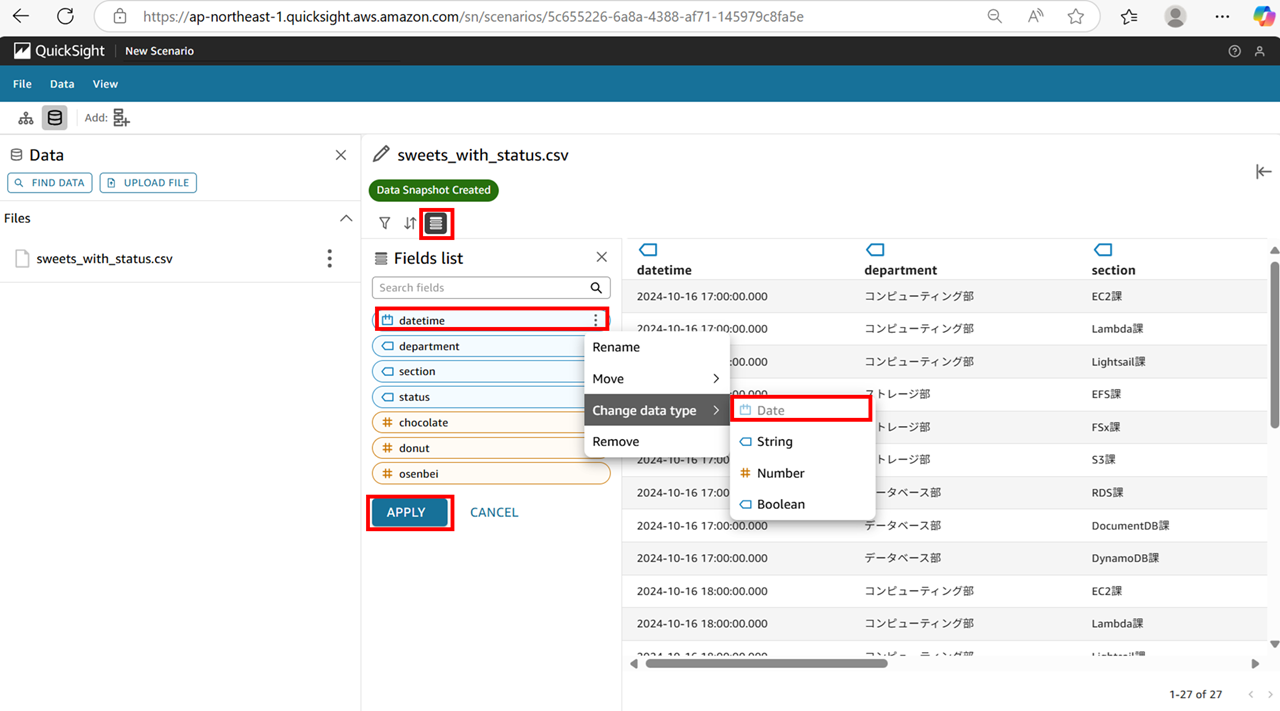Open the View menu

[105, 84]
